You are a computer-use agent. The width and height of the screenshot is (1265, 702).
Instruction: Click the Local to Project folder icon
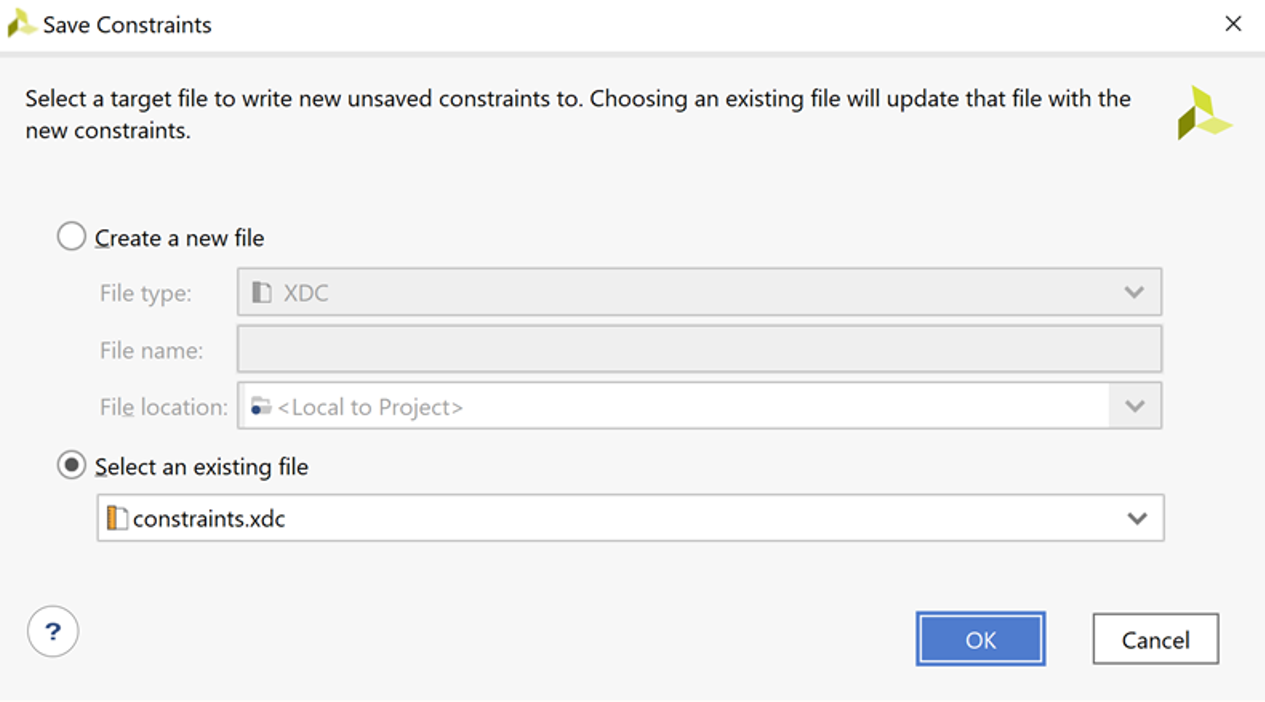(261, 407)
